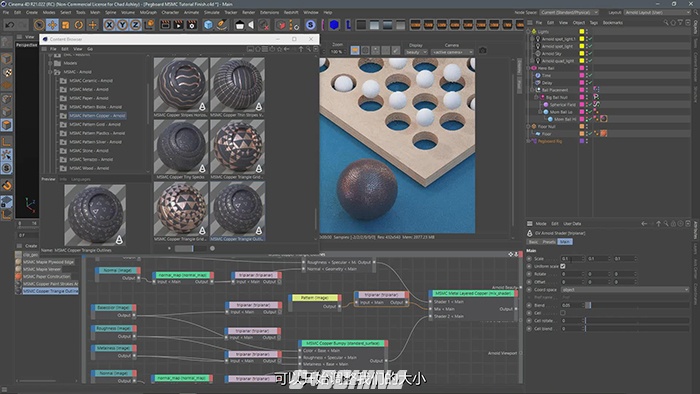Click Render View clapperboard icon
This screenshot has width=700, height=394.
point(165,25)
